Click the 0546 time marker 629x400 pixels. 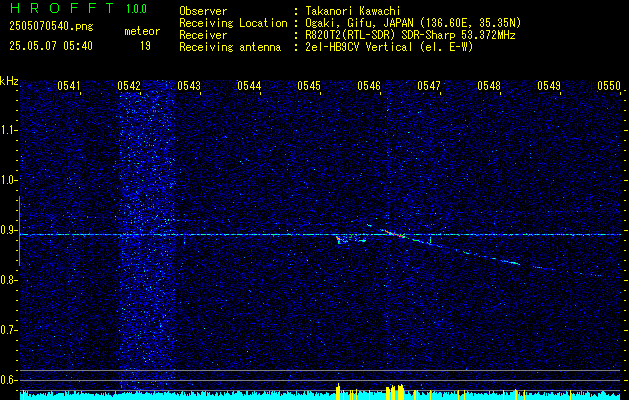point(369,86)
